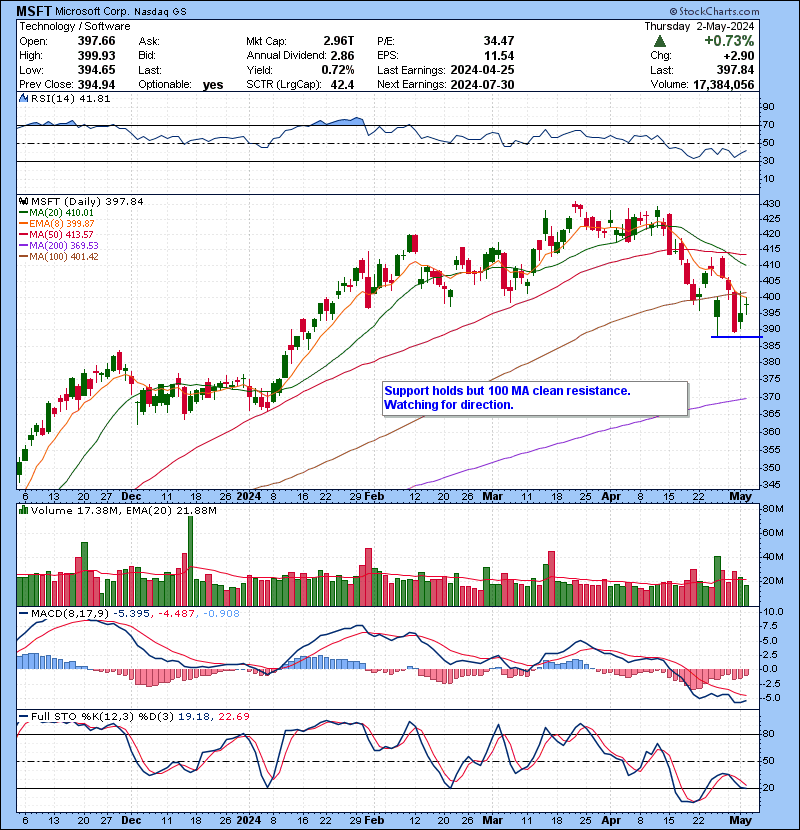
Task: Click the 430 price axis label
Action: [x=770, y=203]
